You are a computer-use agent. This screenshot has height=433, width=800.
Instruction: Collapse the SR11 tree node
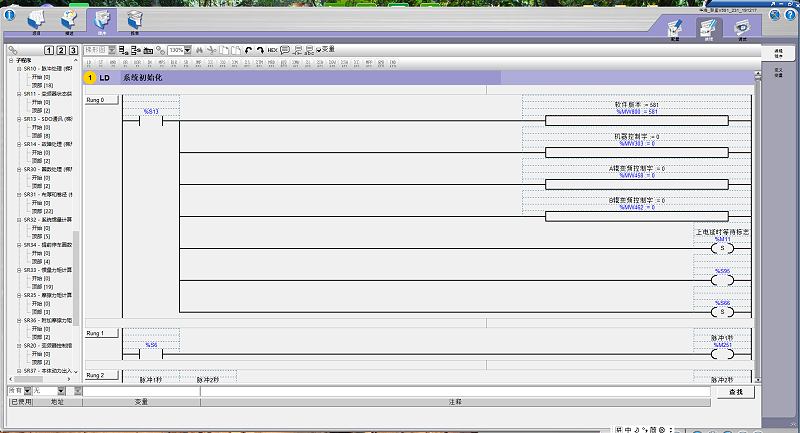click(x=19, y=94)
